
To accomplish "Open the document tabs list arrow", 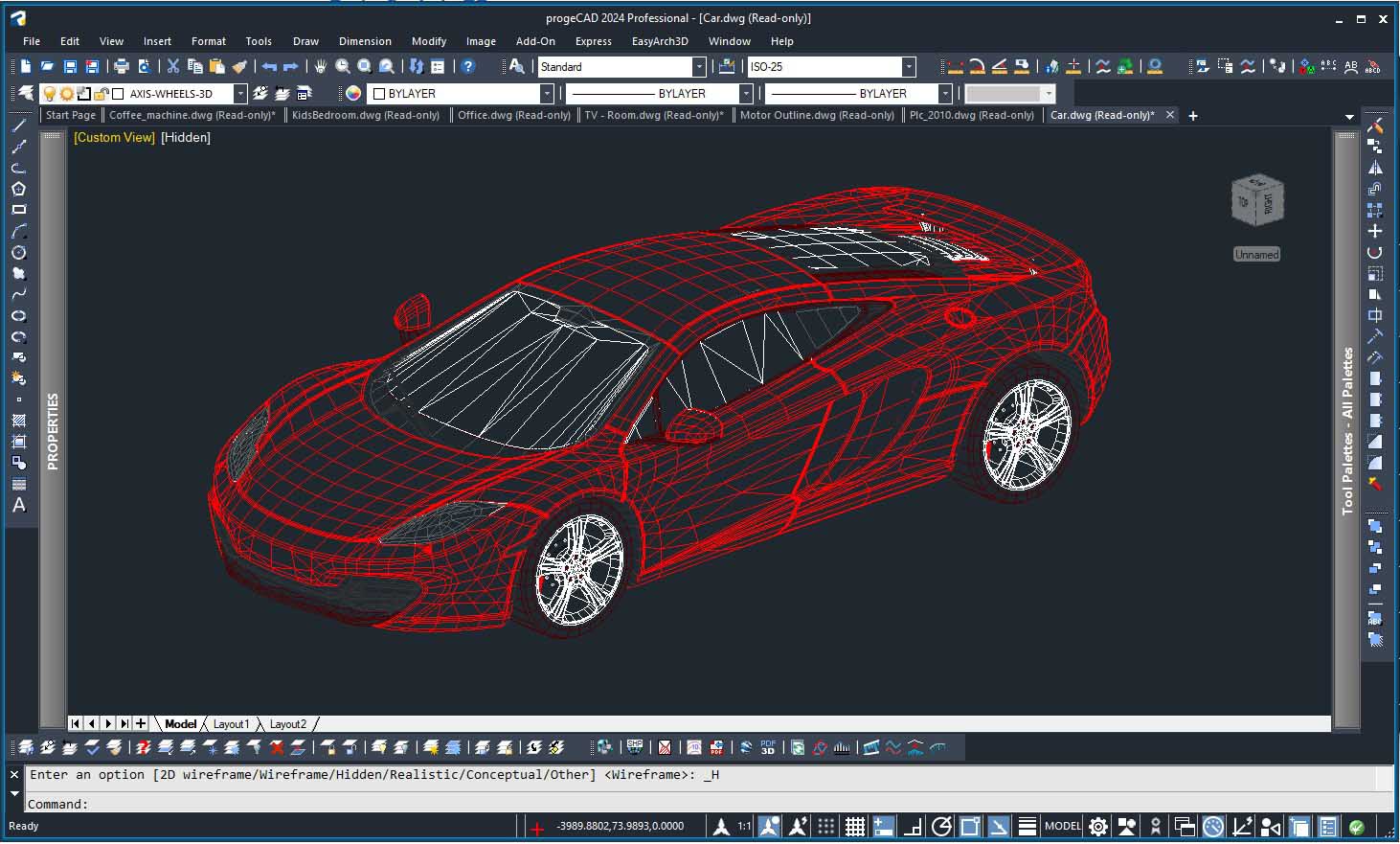I will click(x=1349, y=117).
